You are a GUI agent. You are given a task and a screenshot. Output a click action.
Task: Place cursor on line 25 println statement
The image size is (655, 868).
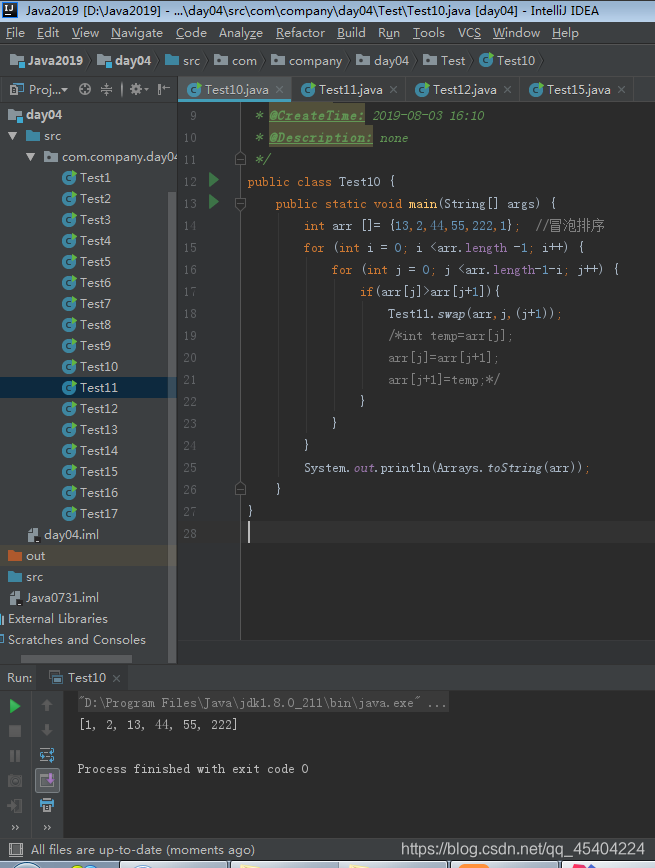coord(446,468)
